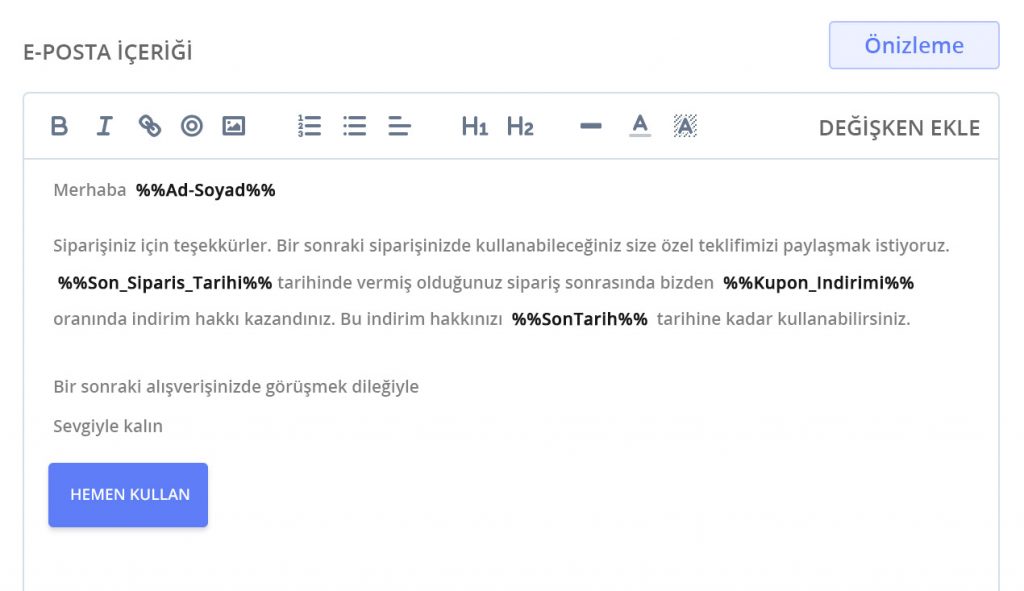The height and width of the screenshot is (591, 1024).
Task: Click the %%Kupon_Indirimi%% variable tag
Action: click(818, 283)
